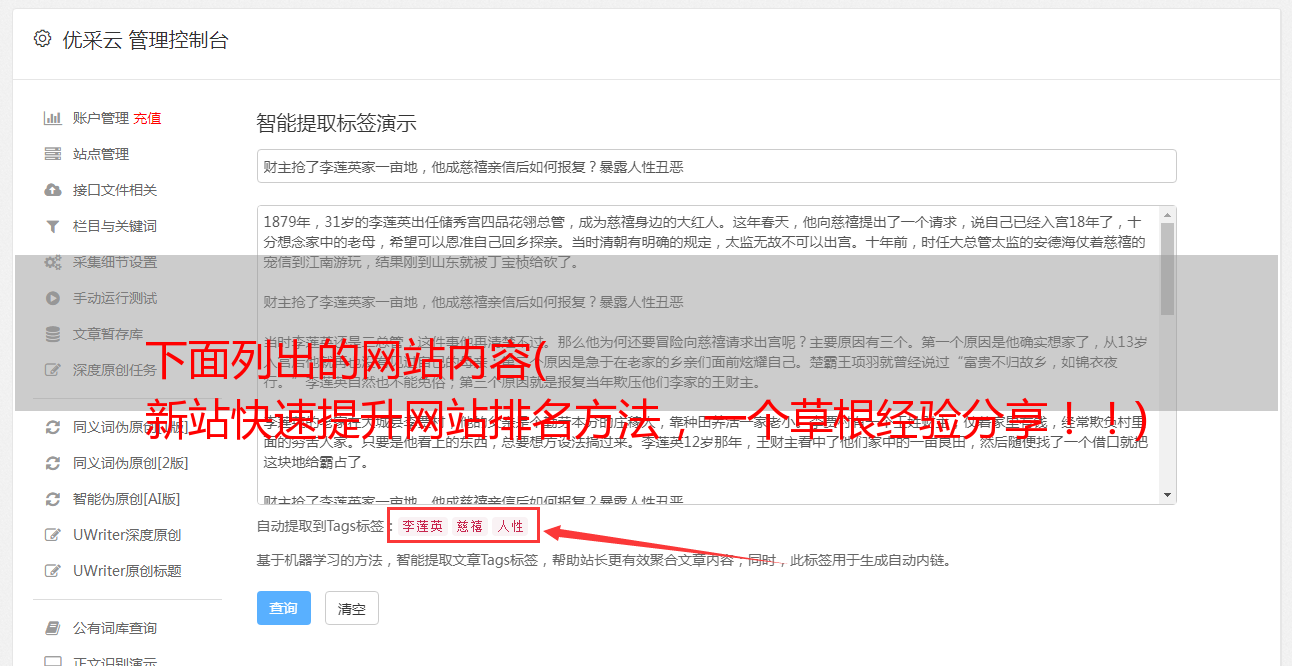Click the 李莲英 extracted tag
This screenshot has width=1292, height=666.
coord(423,526)
